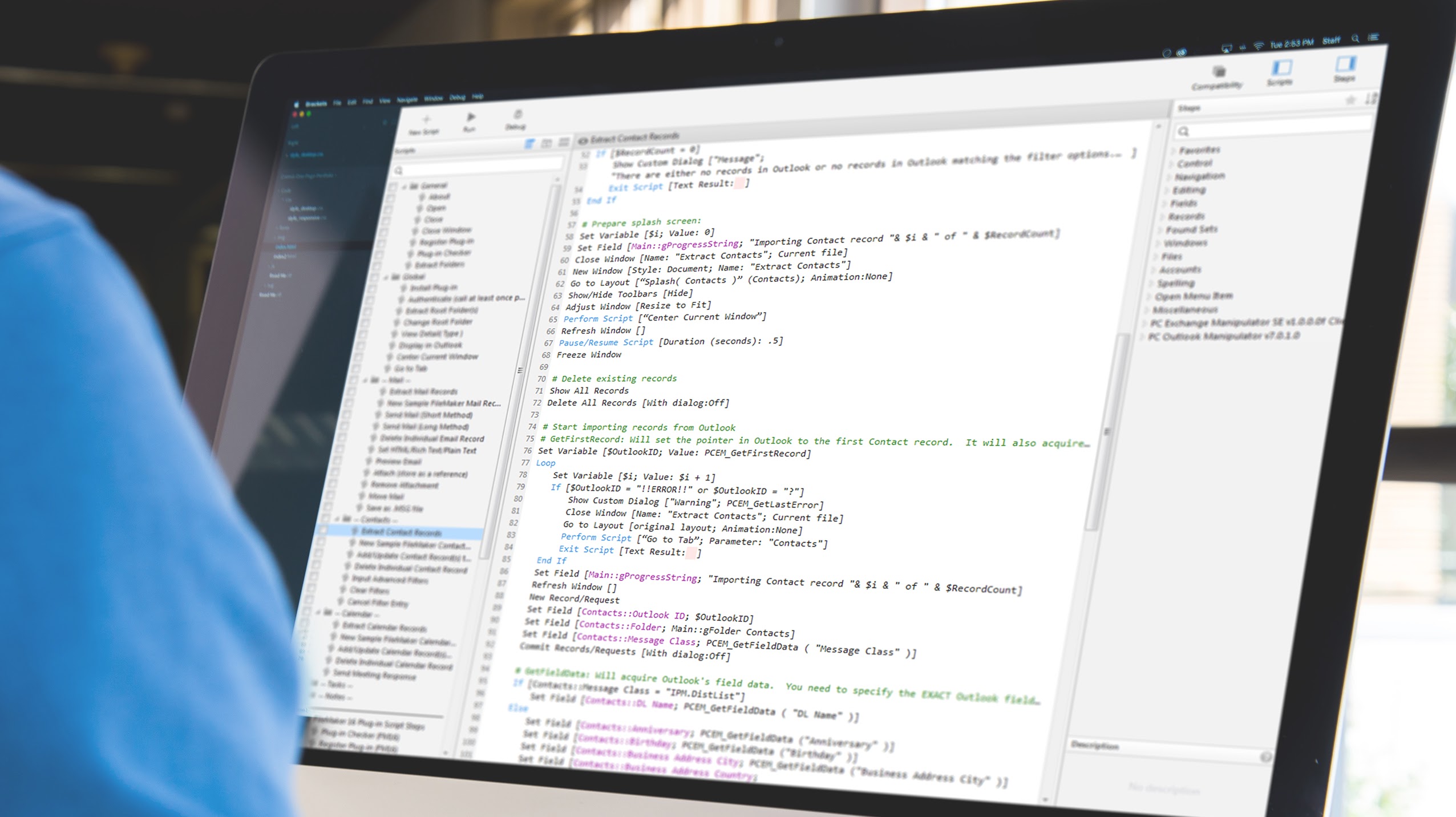
Task: Expand the Favorites steps category
Action: (1174, 151)
